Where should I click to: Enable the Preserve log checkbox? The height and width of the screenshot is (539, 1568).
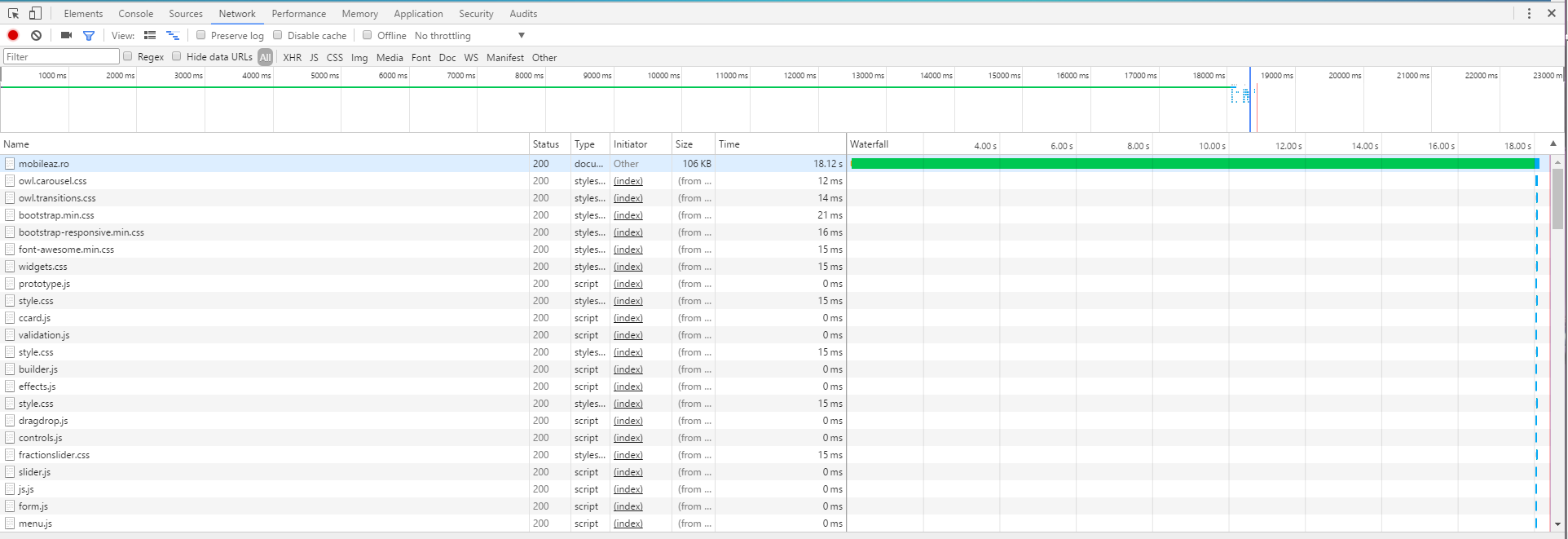pyautogui.click(x=201, y=35)
